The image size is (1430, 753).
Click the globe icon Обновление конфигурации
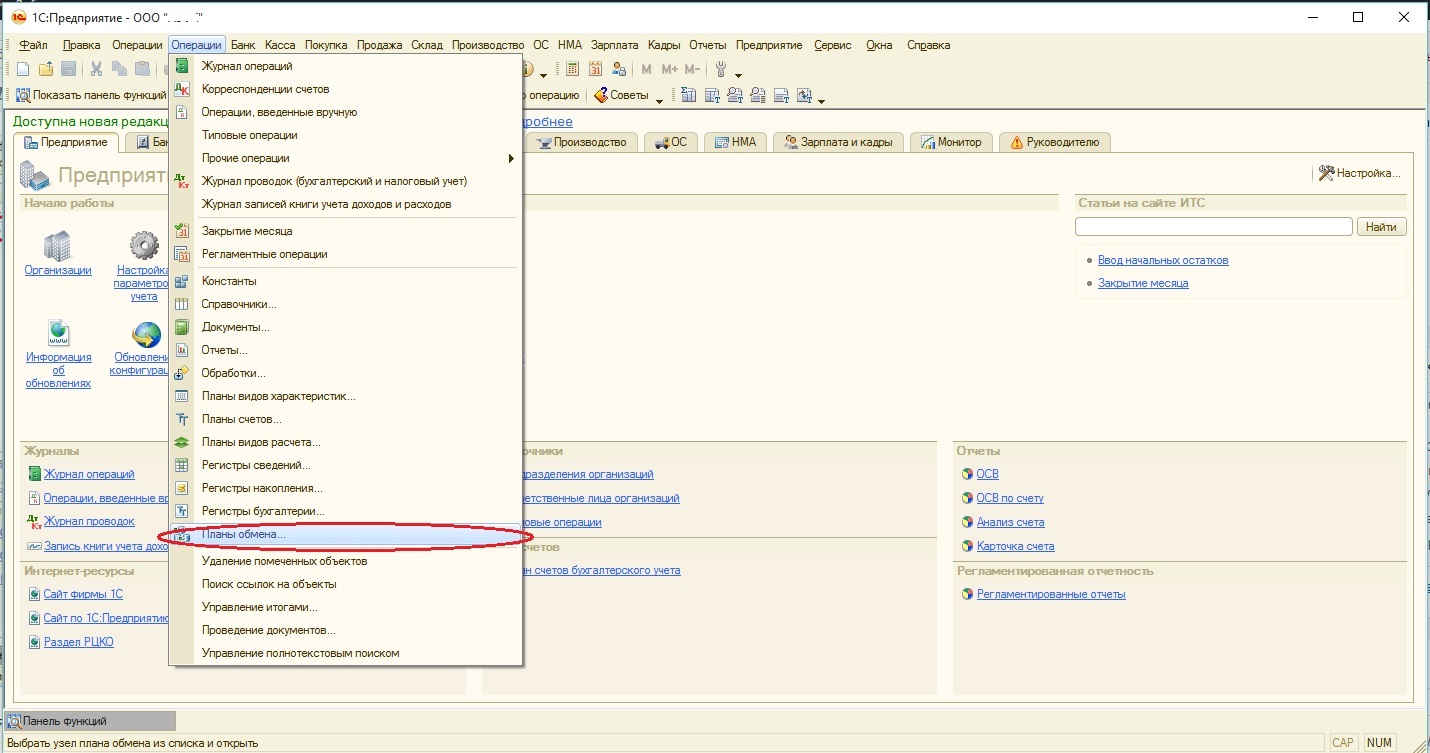pos(146,334)
